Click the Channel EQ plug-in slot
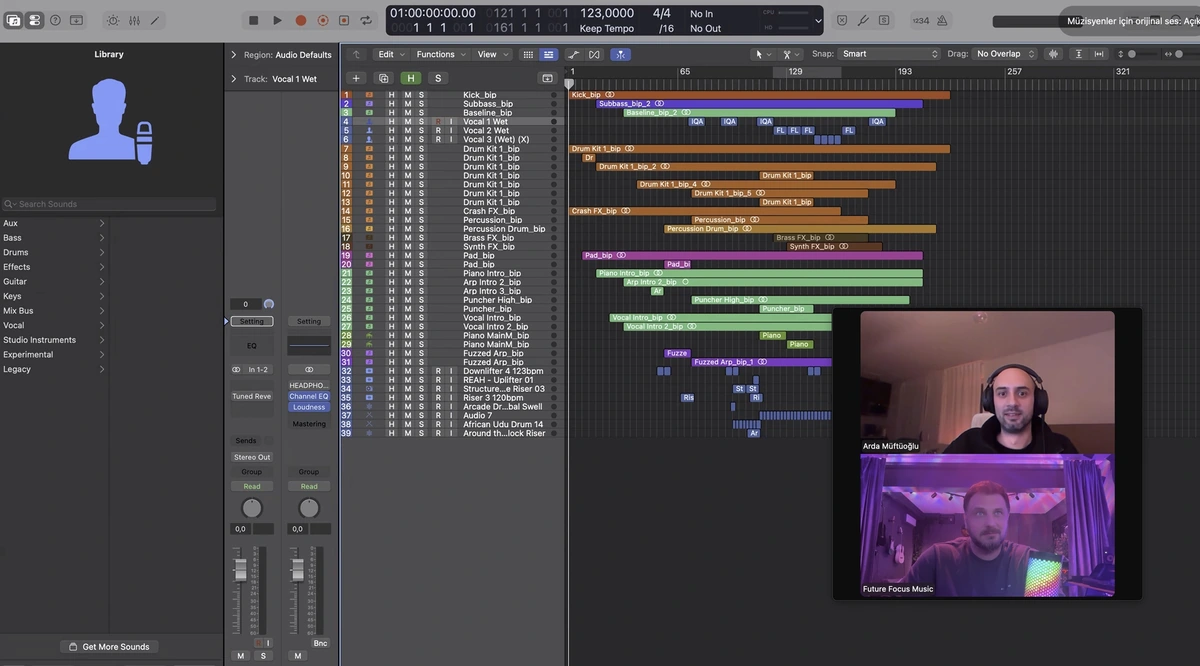The height and width of the screenshot is (666, 1200). pyautogui.click(x=309, y=397)
